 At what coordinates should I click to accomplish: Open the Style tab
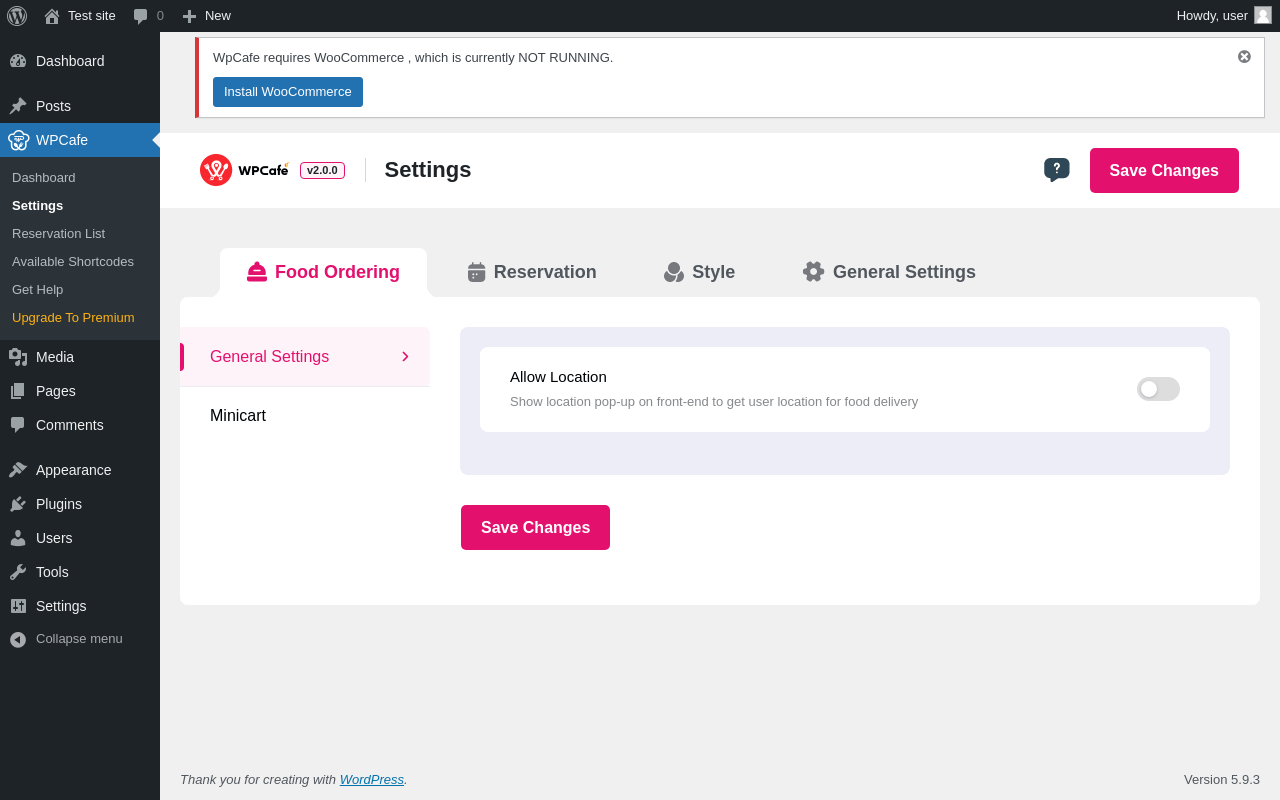point(699,272)
